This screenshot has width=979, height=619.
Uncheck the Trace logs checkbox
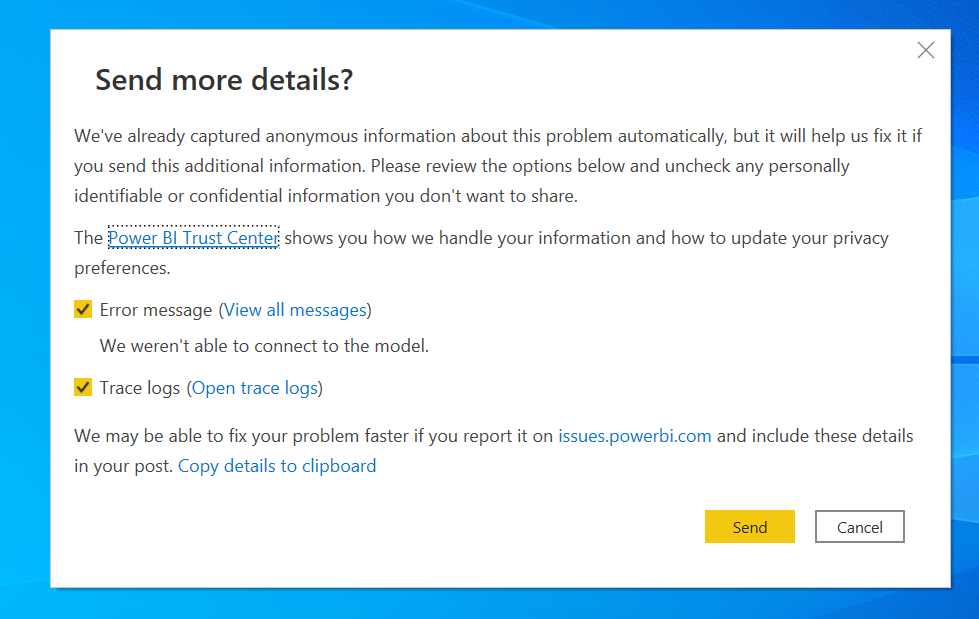point(83,387)
